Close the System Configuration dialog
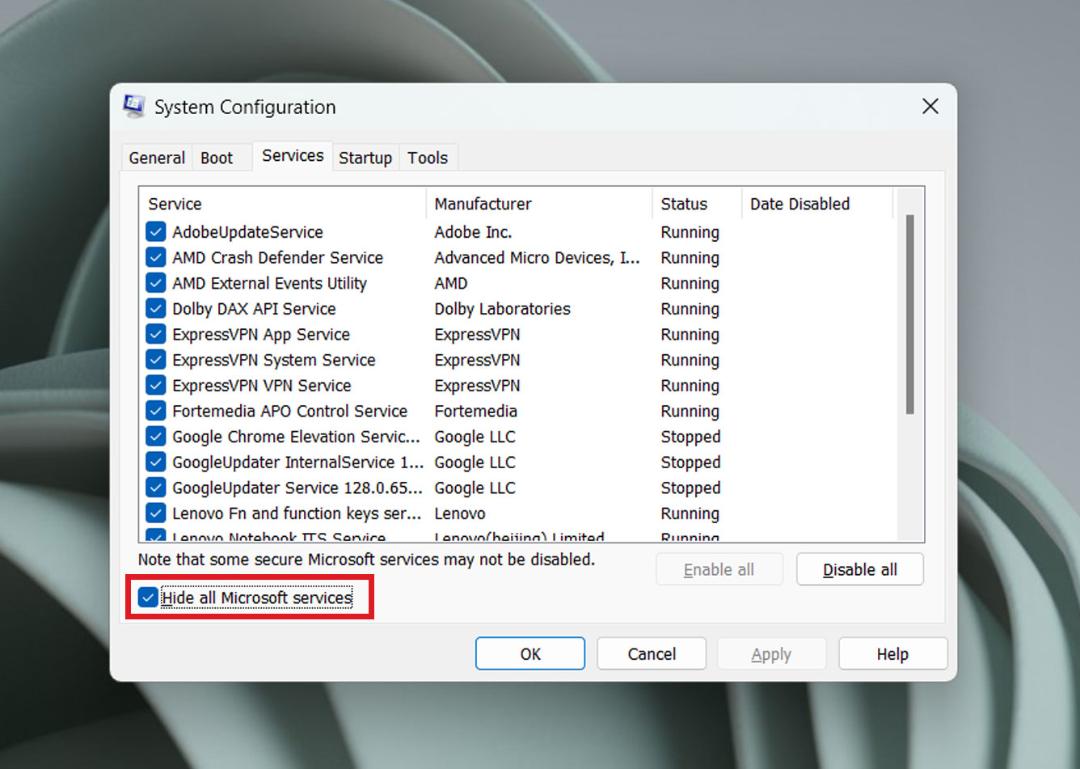Screen dimensions: 1080x769 coord(931,106)
